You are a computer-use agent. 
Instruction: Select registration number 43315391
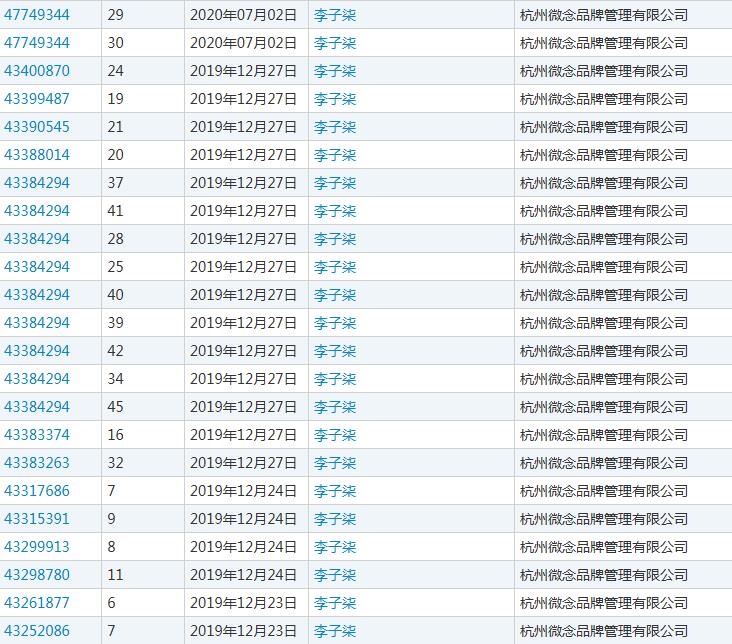[x=37, y=519]
